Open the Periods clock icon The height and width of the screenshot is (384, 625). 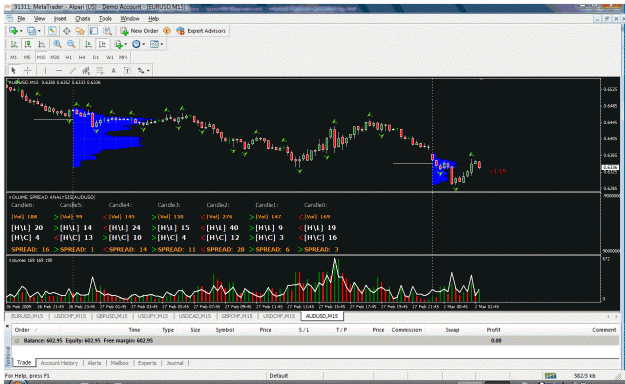136,44
